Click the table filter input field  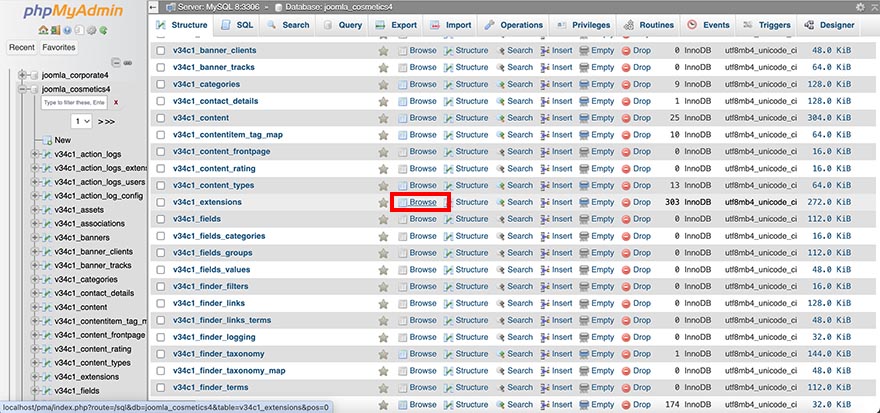[74, 102]
